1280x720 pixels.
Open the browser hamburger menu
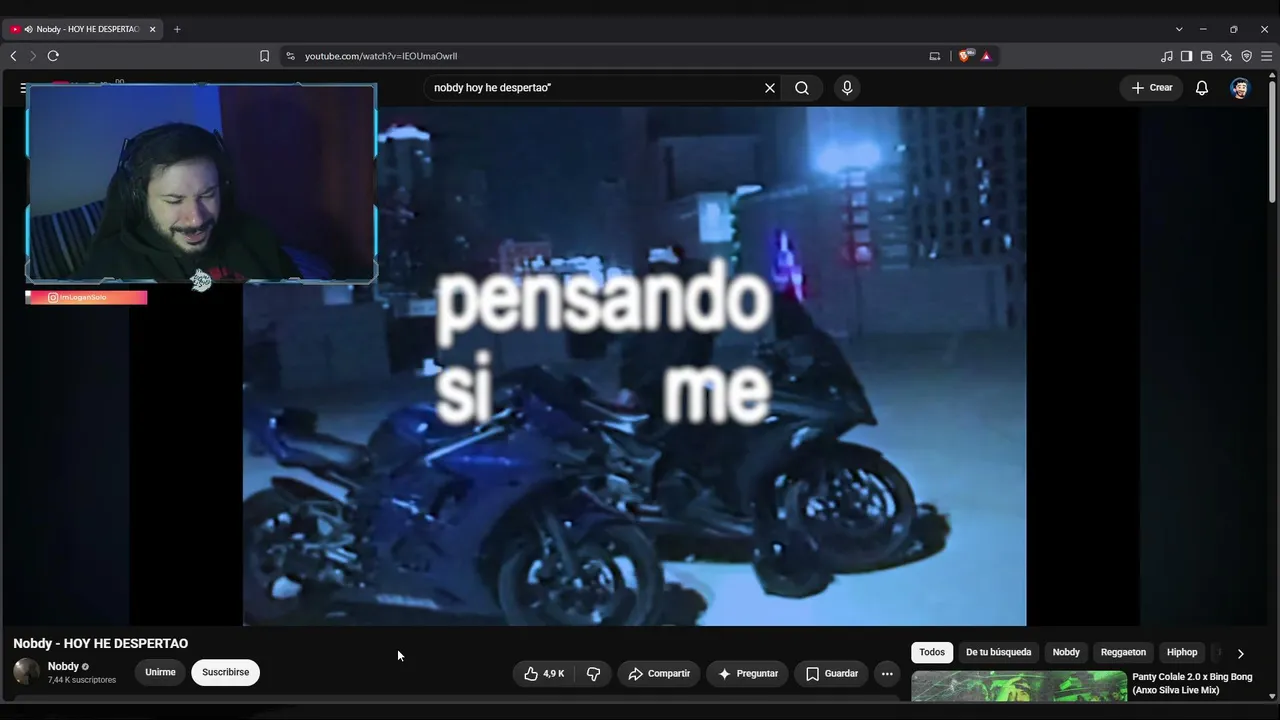[1267, 56]
